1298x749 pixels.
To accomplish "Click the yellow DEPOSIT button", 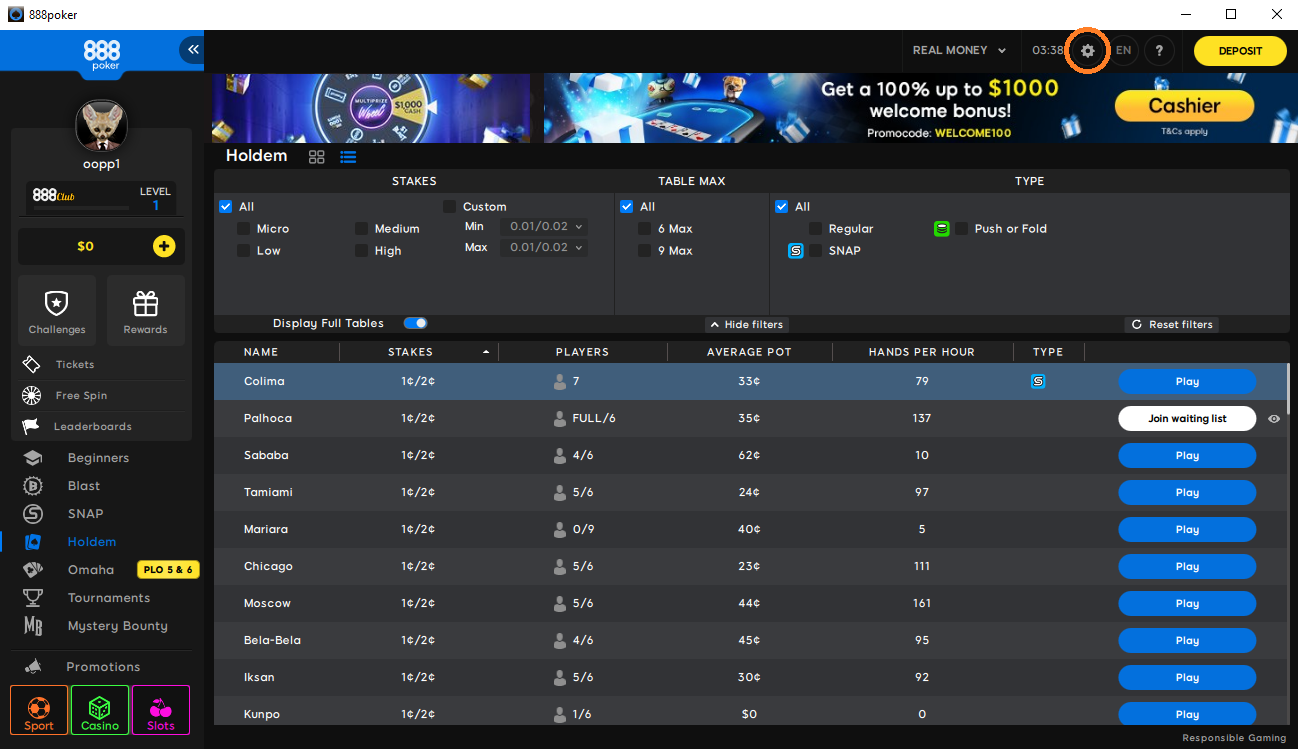I will (x=1240, y=51).
